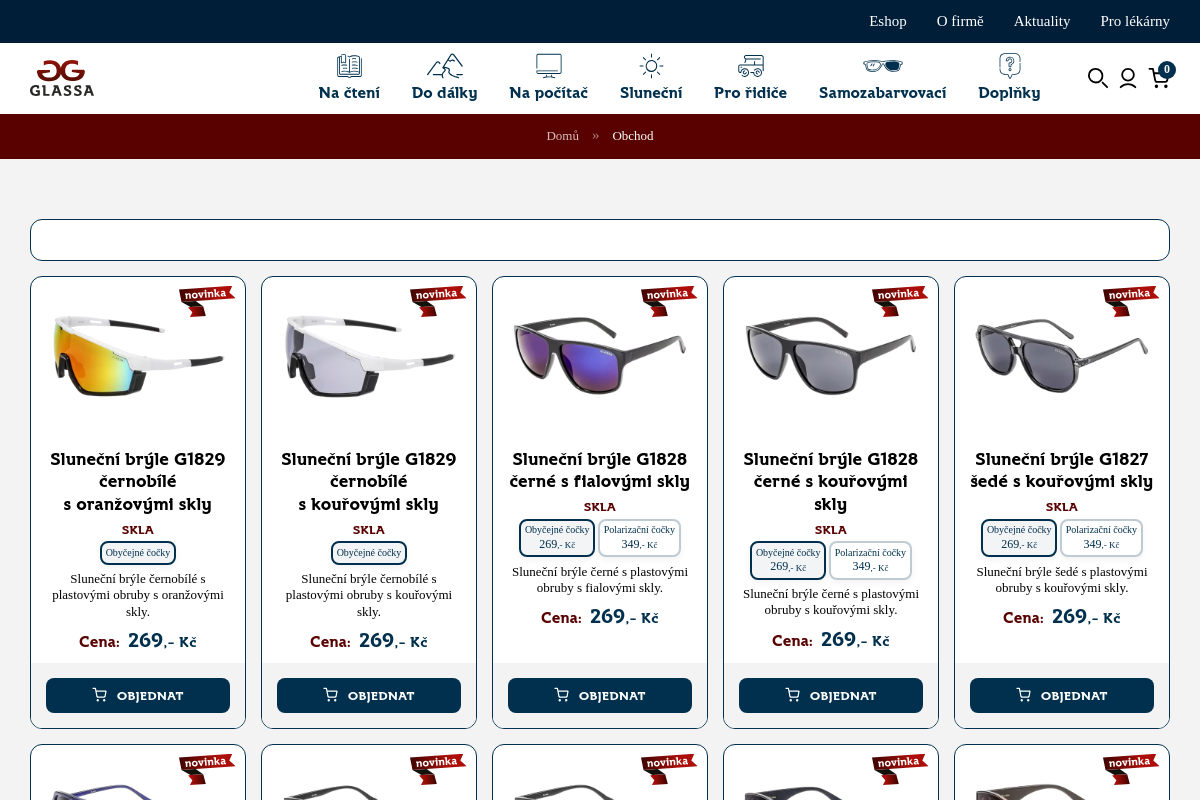Image resolution: width=1200 pixels, height=800 pixels.
Task: Open Na počítač monitor icon category
Action: point(548,67)
